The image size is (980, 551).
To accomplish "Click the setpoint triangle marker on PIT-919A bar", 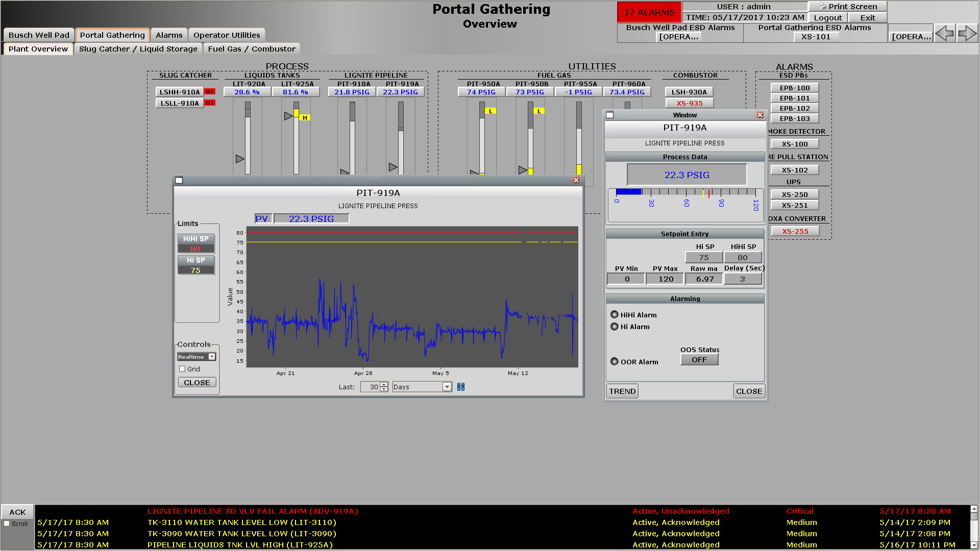I will point(393,167).
